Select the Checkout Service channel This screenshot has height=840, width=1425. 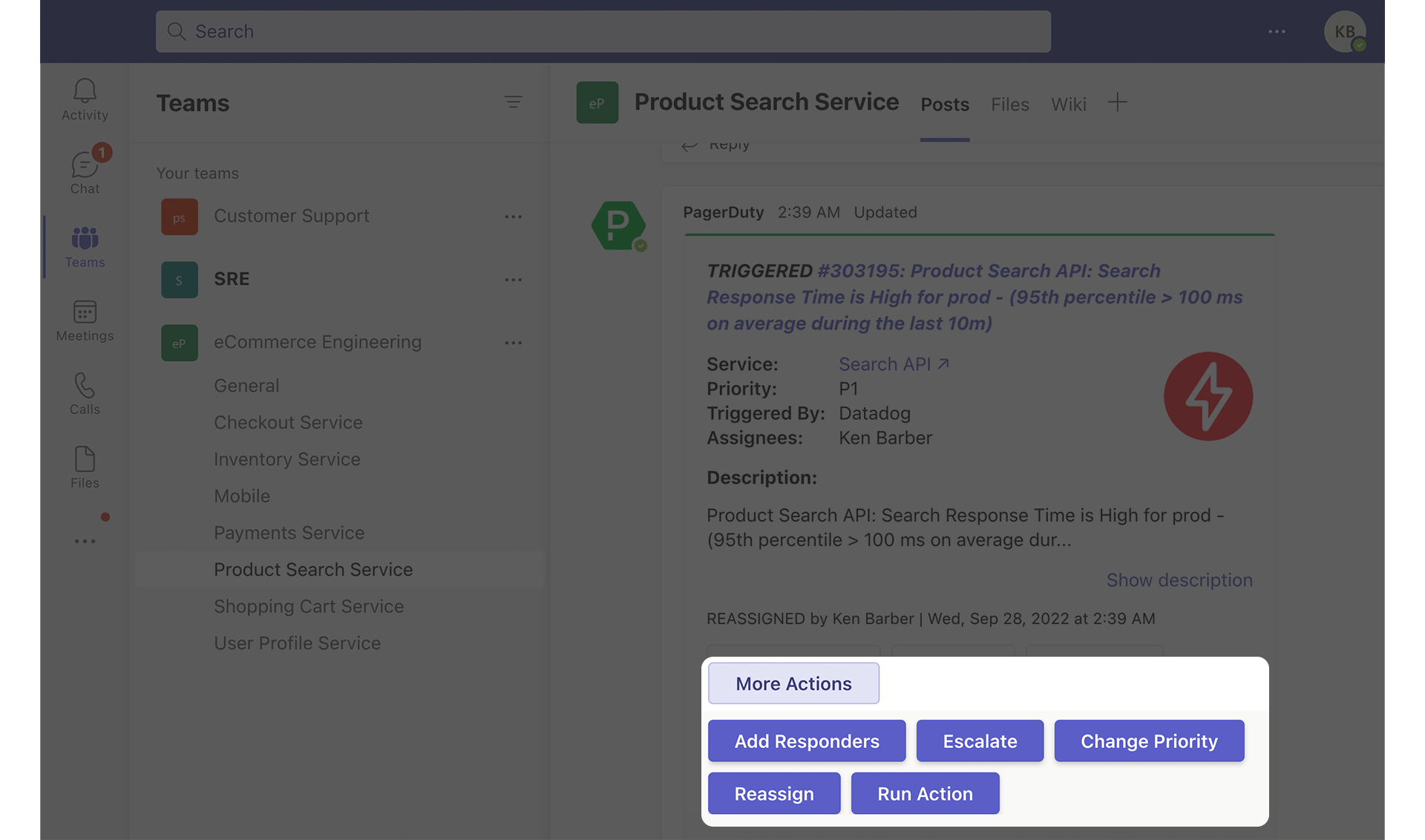point(288,422)
